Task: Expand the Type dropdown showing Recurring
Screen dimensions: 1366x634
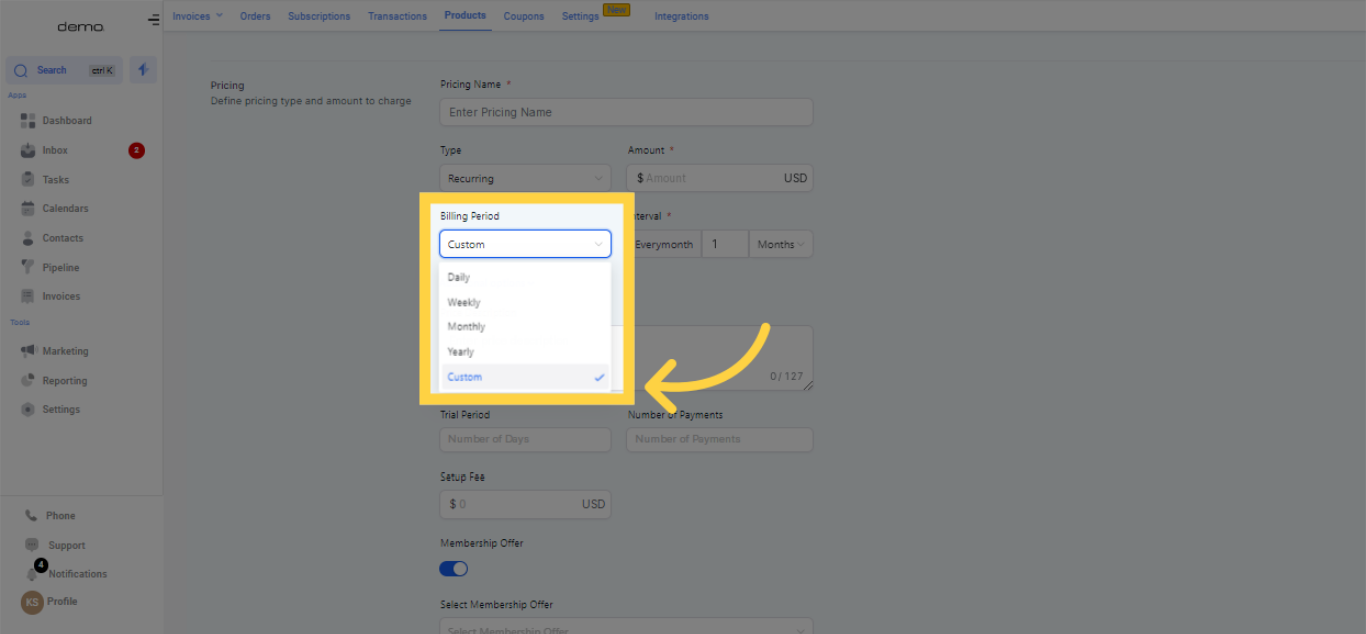Action: click(525, 179)
